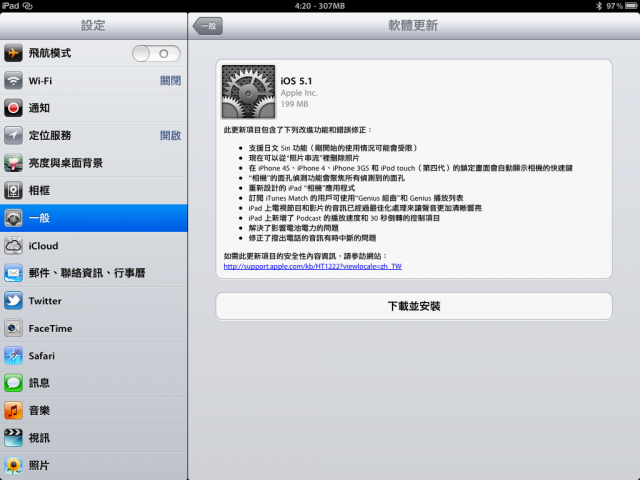Viewport: 640px width, 480px height.
Task: Tap the Airplane Mode orange plane icon
Action: 13,53
